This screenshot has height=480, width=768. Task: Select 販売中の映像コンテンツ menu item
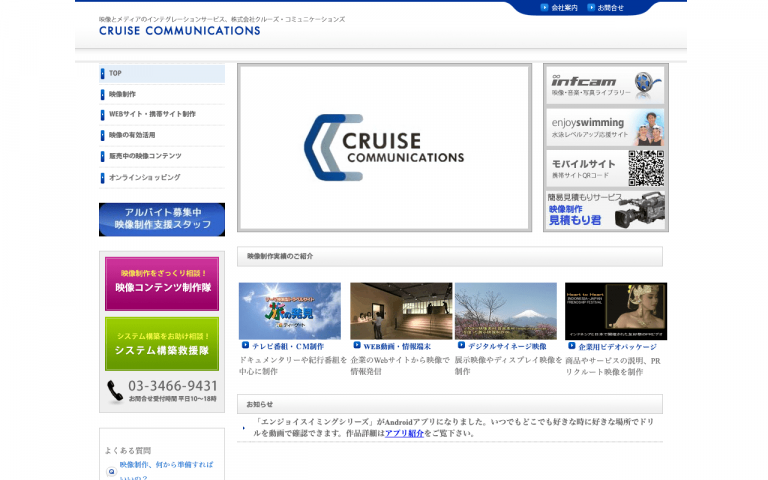[x=162, y=156]
